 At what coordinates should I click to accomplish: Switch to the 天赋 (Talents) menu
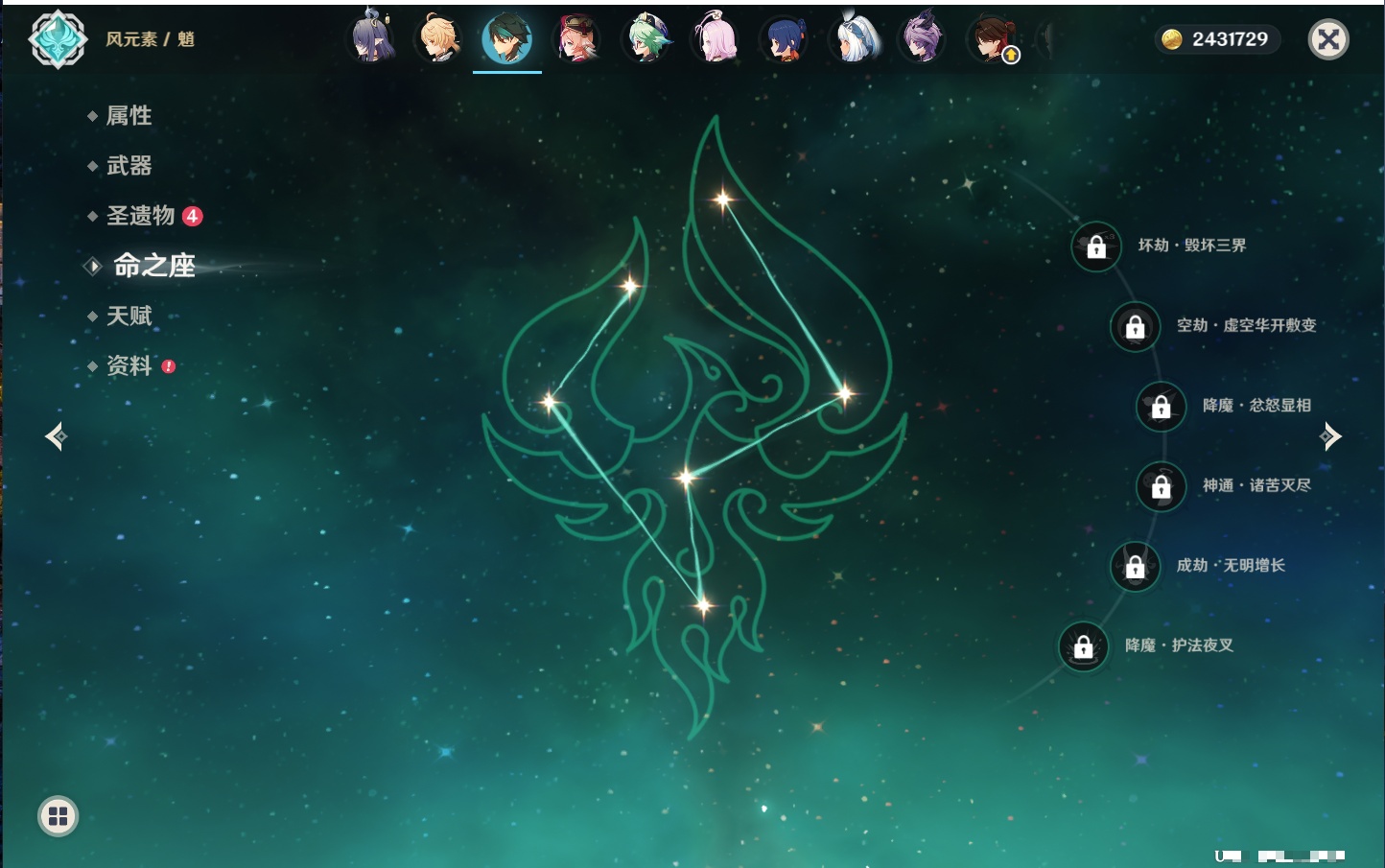click(x=129, y=316)
